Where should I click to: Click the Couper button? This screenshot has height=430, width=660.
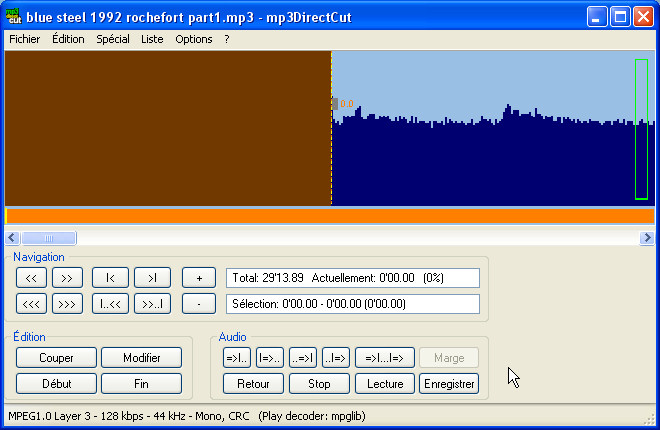pyautogui.click(x=56, y=358)
